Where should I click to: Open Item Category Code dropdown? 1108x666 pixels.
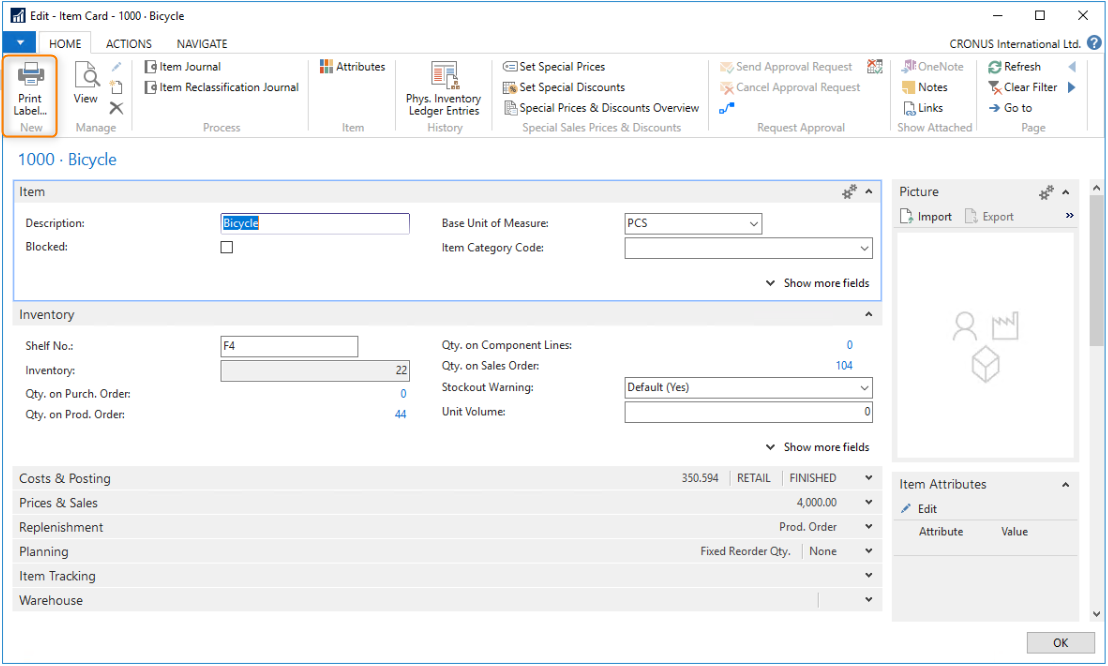coord(864,248)
